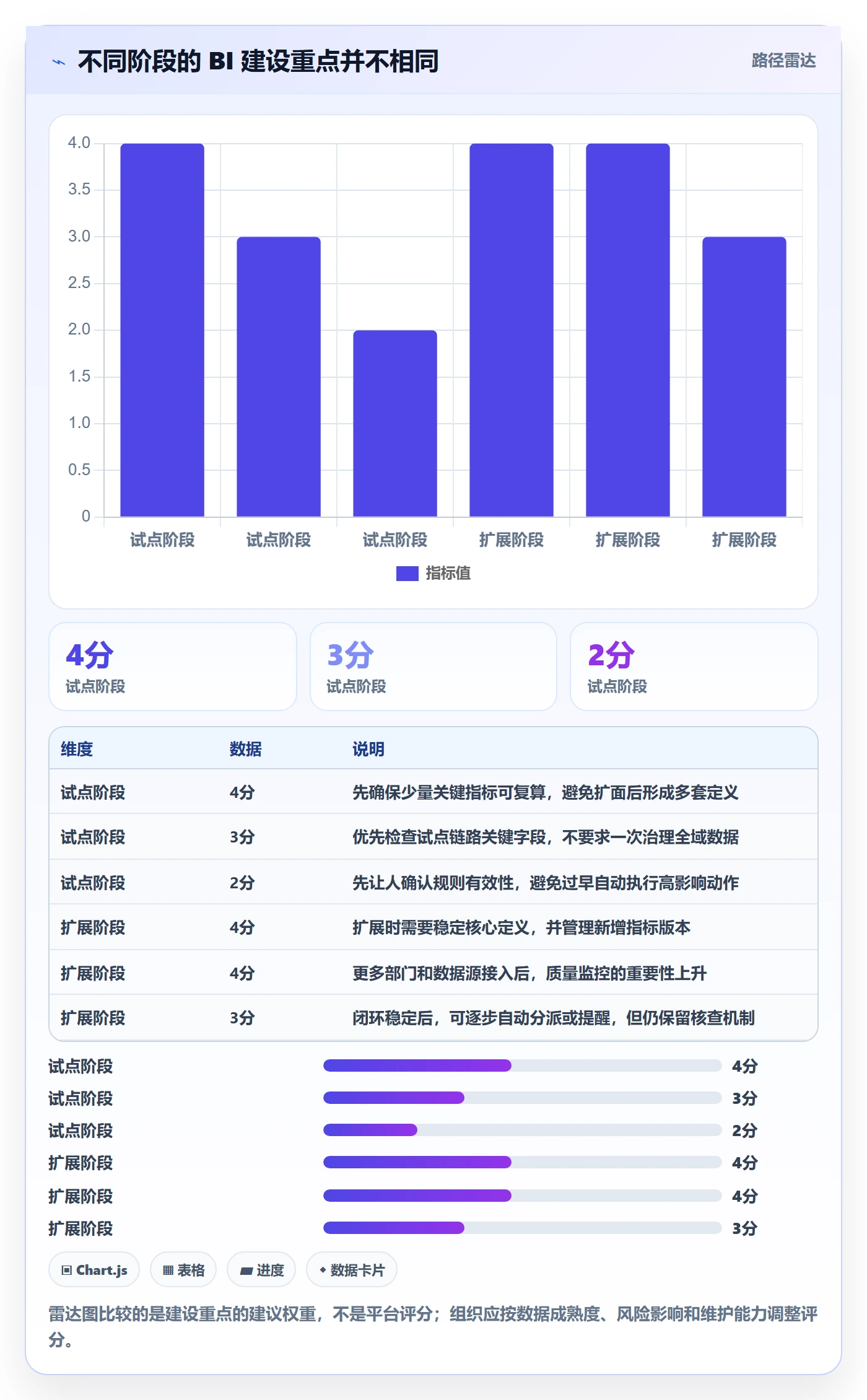
Task: Click the row 更多部门和数据源接入后
Action: coord(434,973)
